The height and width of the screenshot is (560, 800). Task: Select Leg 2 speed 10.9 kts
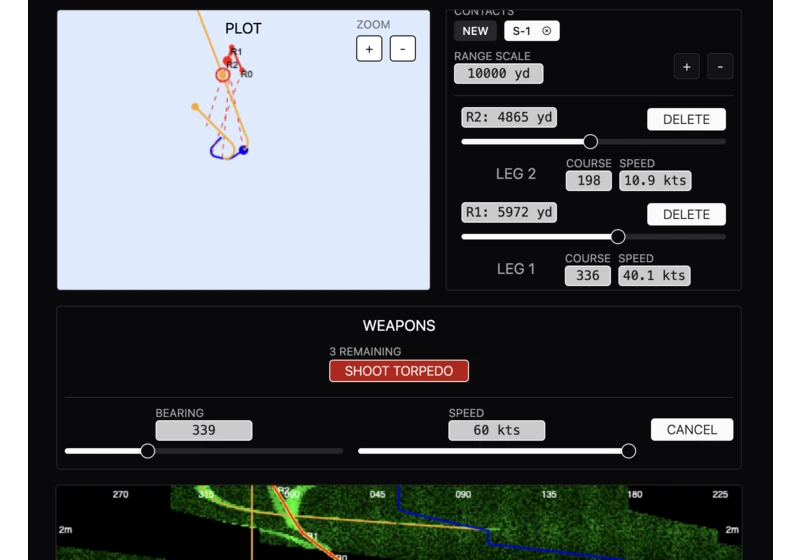pyautogui.click(x=655, y=181)
